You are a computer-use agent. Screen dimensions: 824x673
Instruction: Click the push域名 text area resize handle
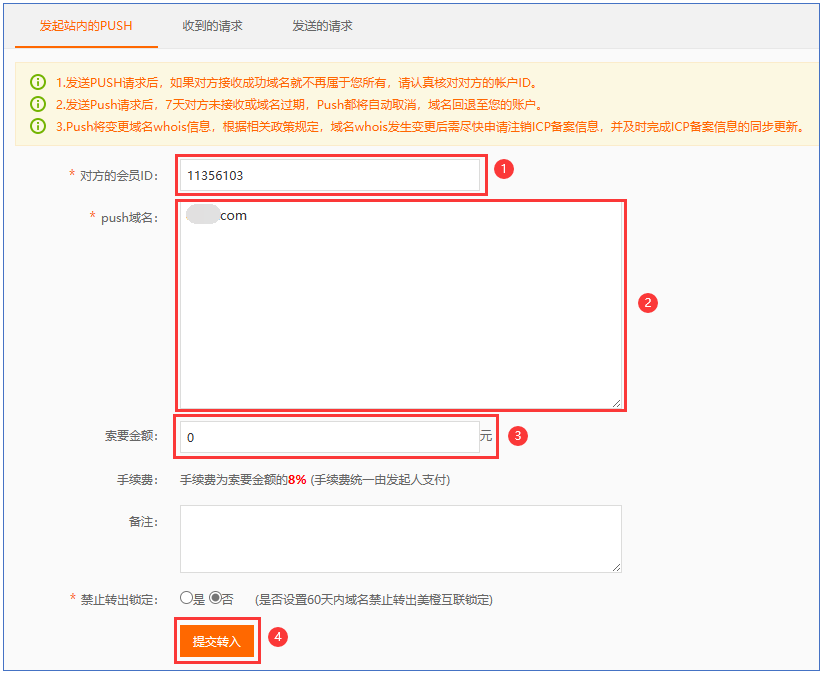[616, 402]
